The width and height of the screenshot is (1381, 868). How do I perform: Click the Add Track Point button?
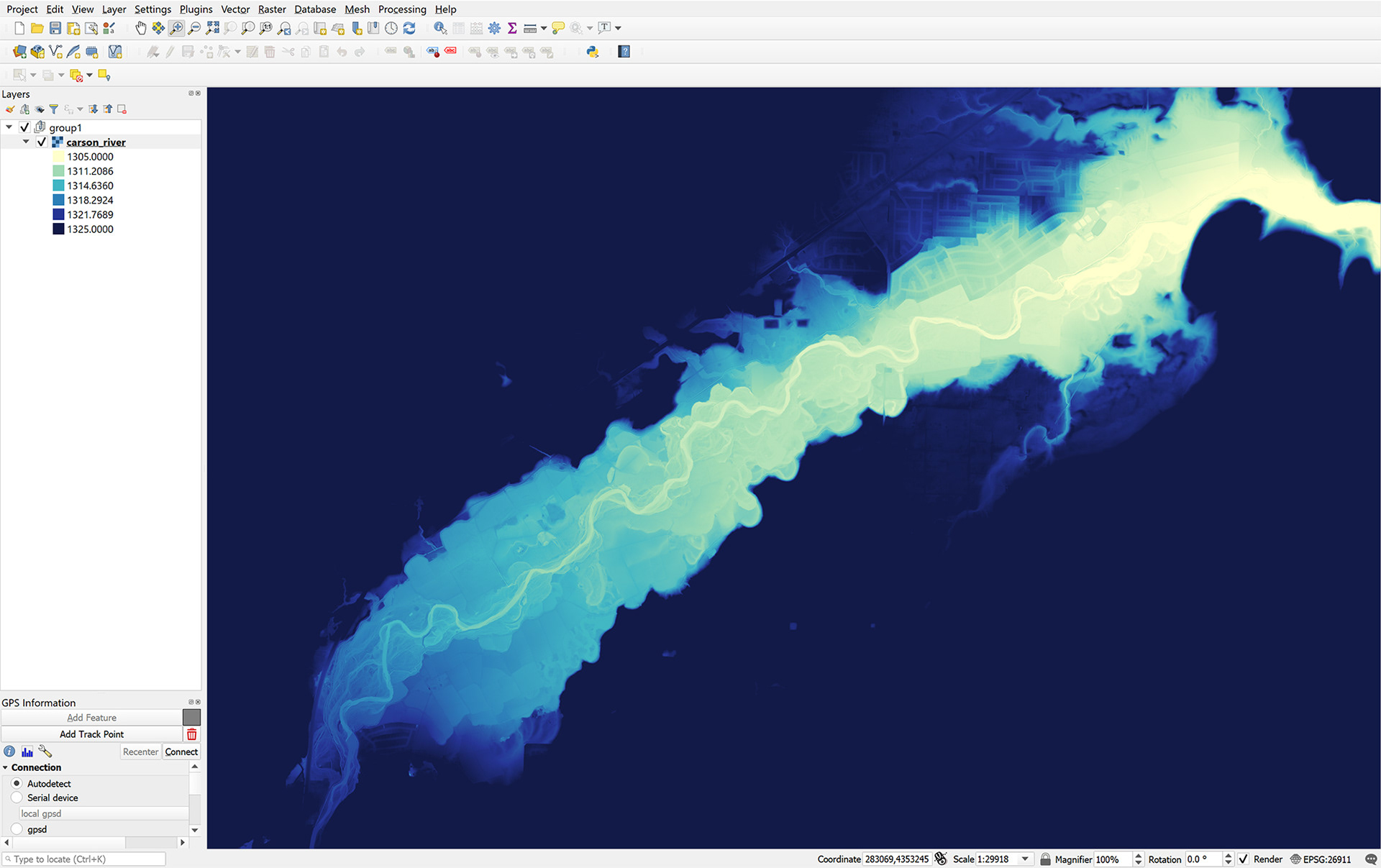tap(91, 734)
